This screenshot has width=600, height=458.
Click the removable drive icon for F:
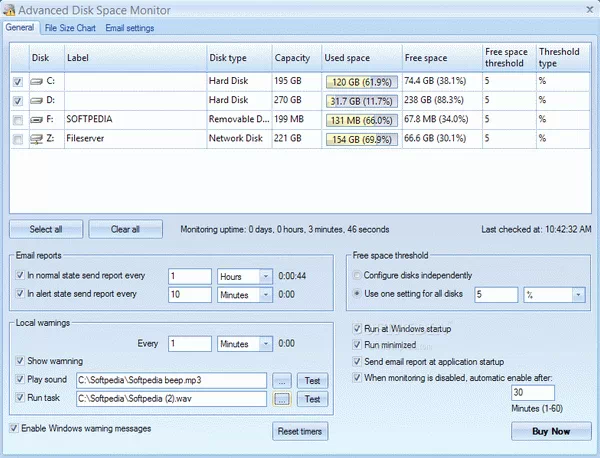(36, 120)
